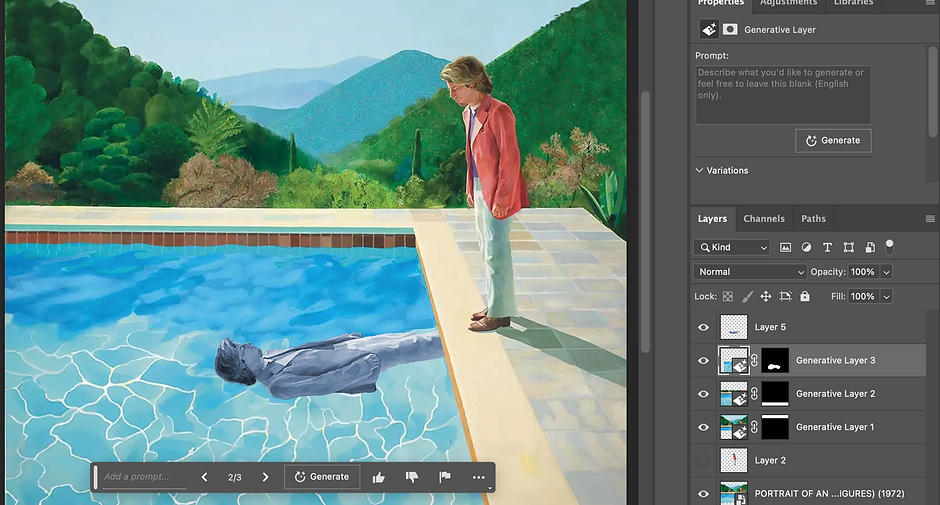This screenshot has height=505, width=940.
Task: Select Generative Layer 1 thumbnail
Action: point(734,427)
